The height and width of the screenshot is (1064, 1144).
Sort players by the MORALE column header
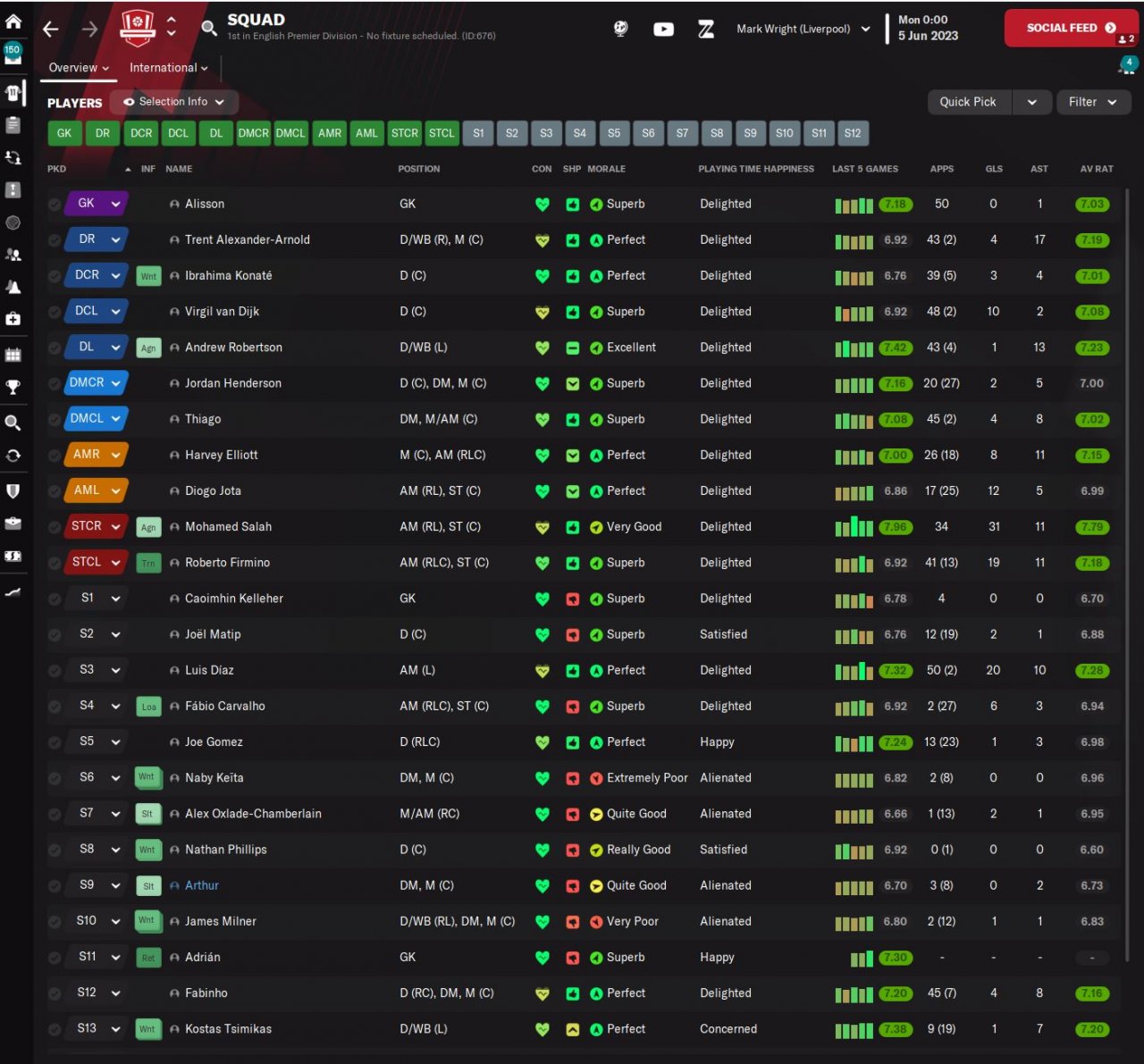(606, 169)
